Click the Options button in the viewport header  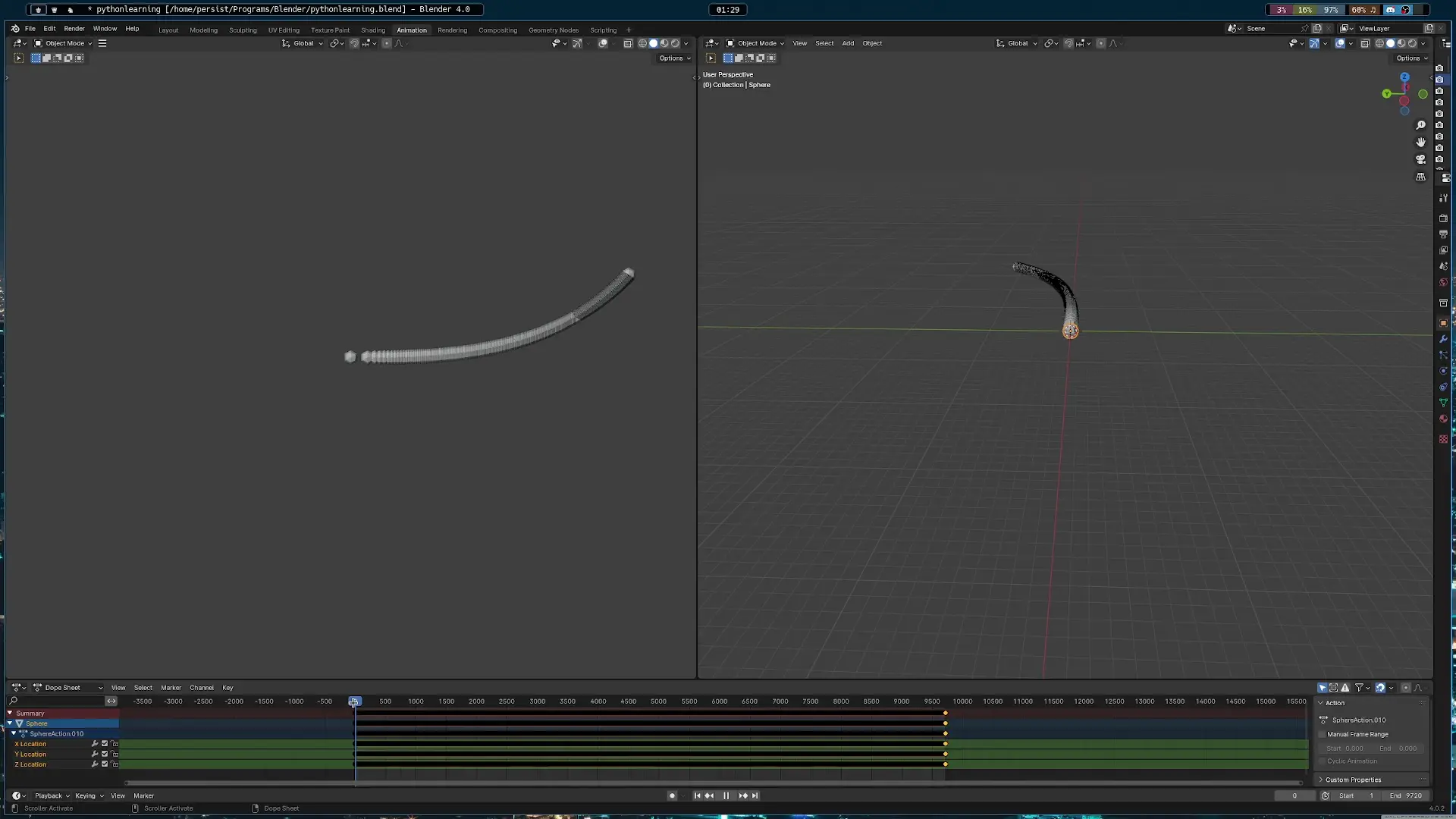674,58
